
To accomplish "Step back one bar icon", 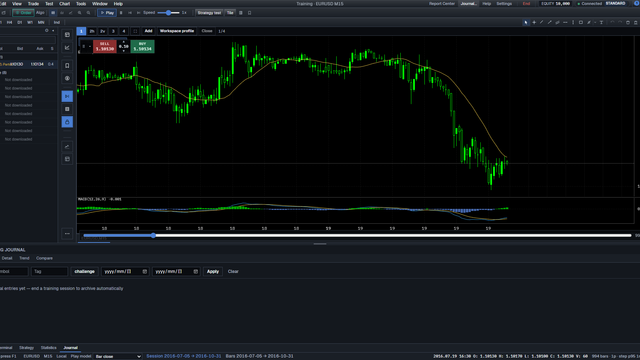I will (x=130, y=13).
